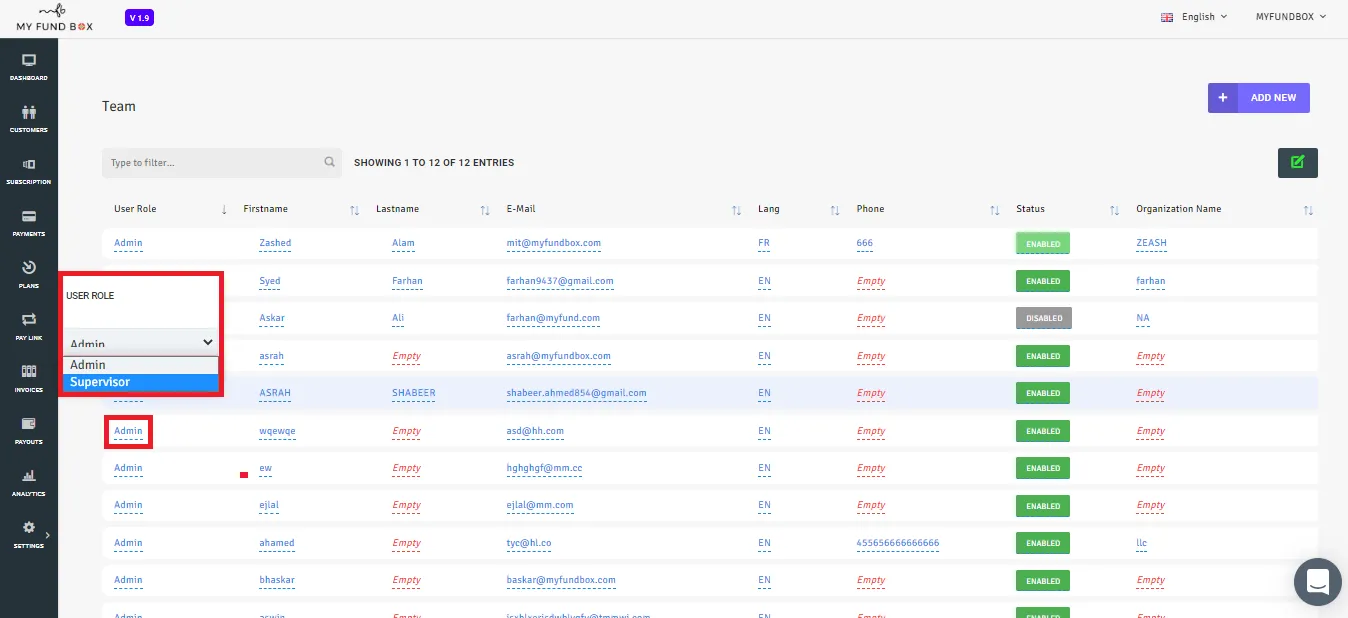Toggle ENABLED status for baskar@myfundbox.com
The image size is (1348, 618).
(1043, 581)
